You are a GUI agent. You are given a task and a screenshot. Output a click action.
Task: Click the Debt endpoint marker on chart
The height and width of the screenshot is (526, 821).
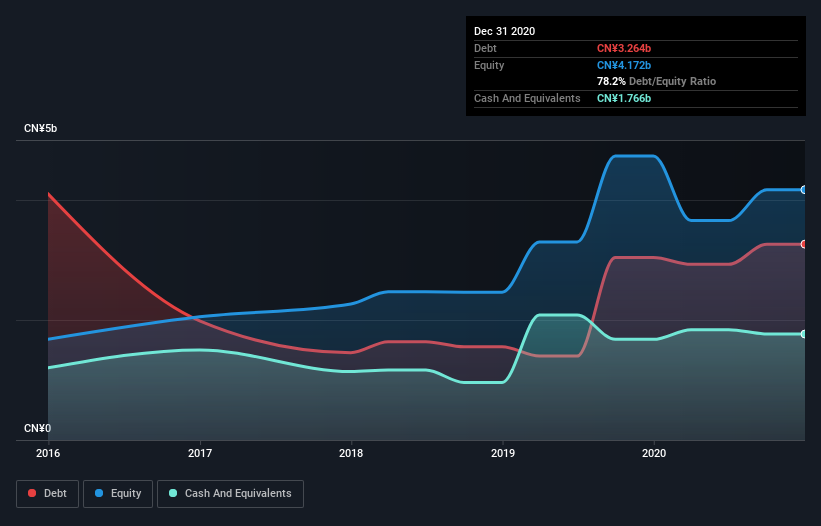click(x=803, y=244)
